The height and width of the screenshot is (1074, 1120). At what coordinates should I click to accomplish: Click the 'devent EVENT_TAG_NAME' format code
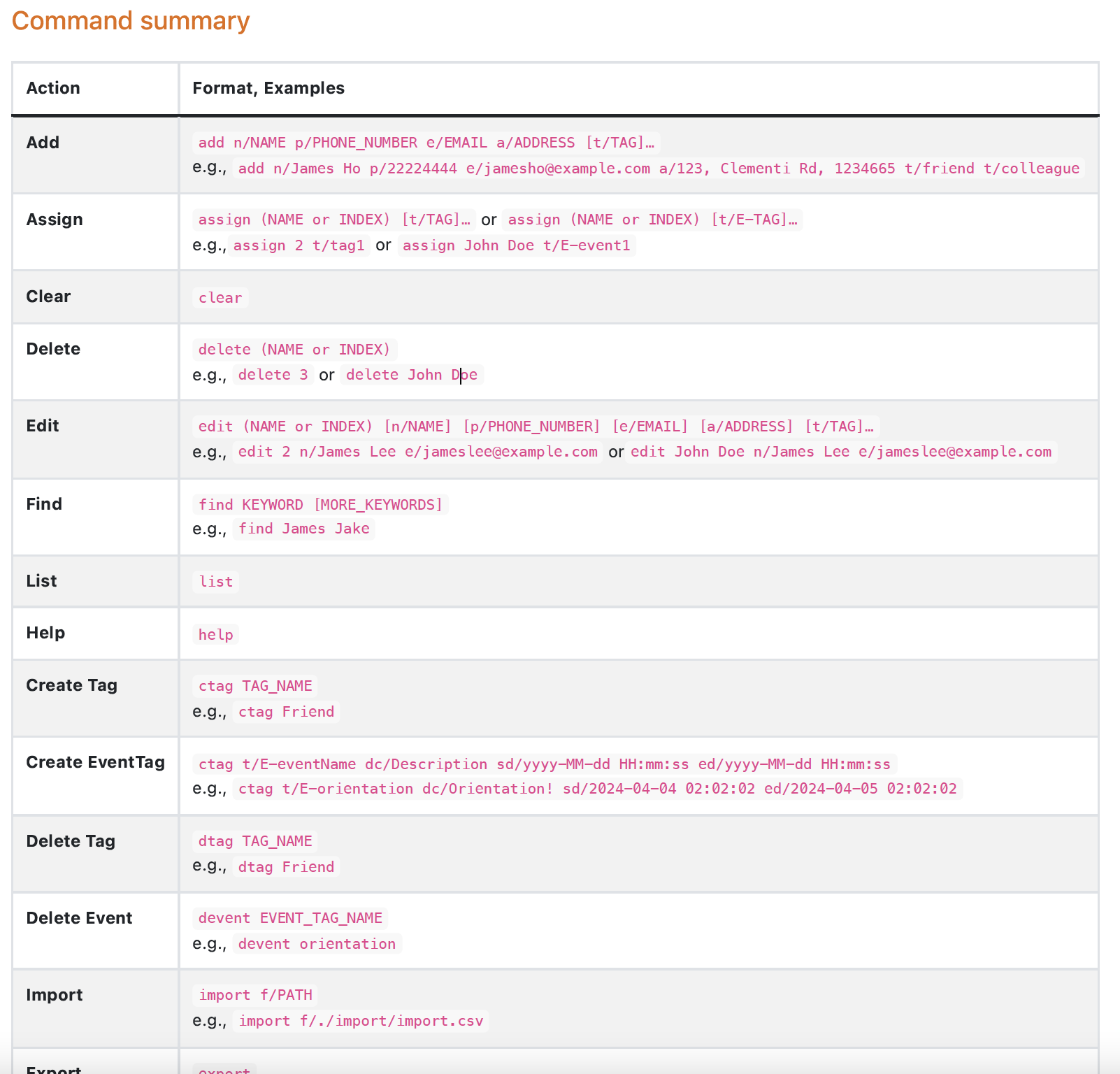click(290, 918)
